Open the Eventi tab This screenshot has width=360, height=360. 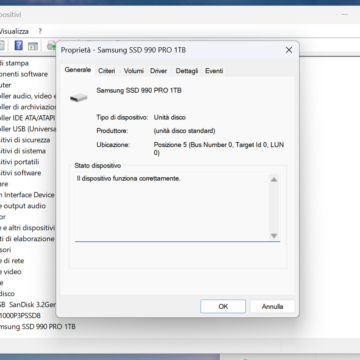tap(214, 71)
